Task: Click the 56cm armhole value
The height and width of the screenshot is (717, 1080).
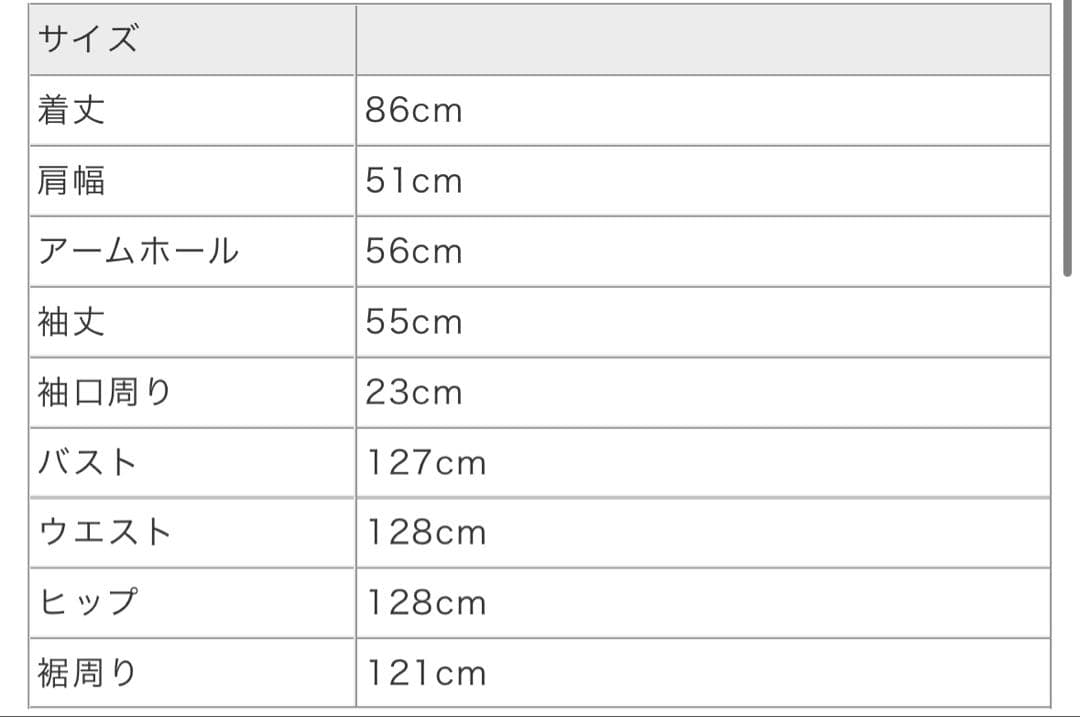Action: pos(414,251)
